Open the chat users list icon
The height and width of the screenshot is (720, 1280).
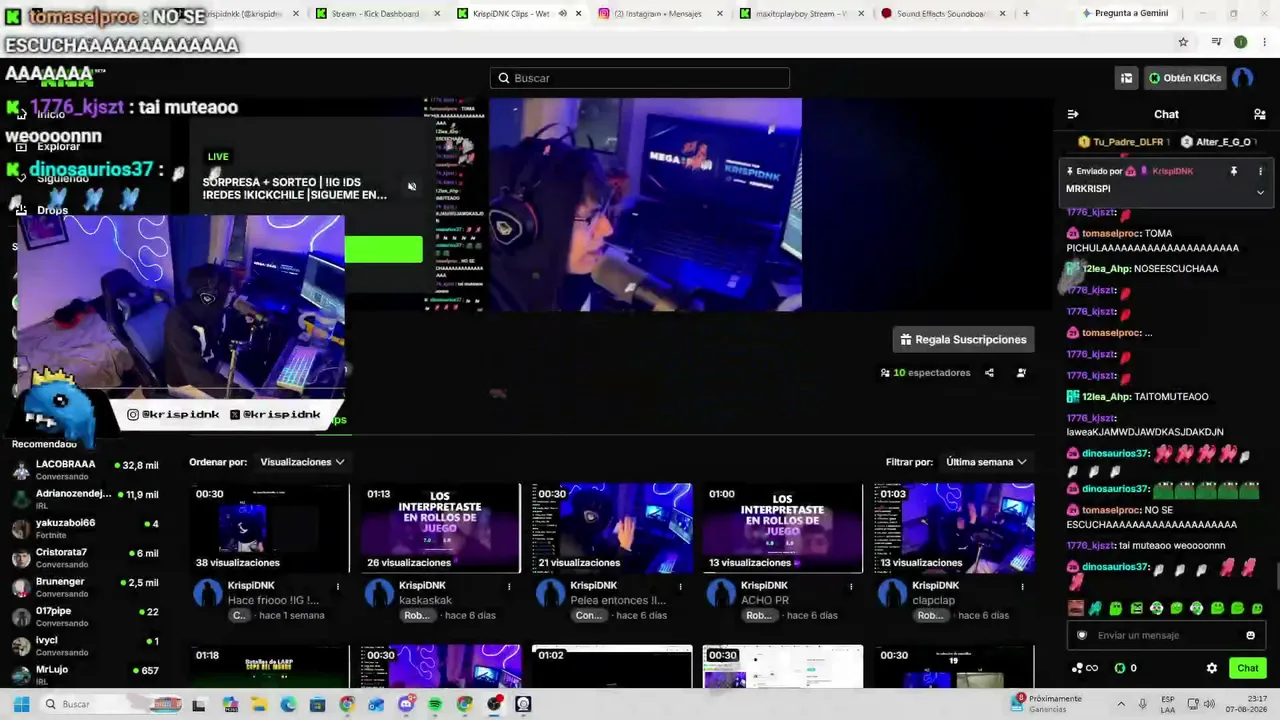click(1259, 114)
